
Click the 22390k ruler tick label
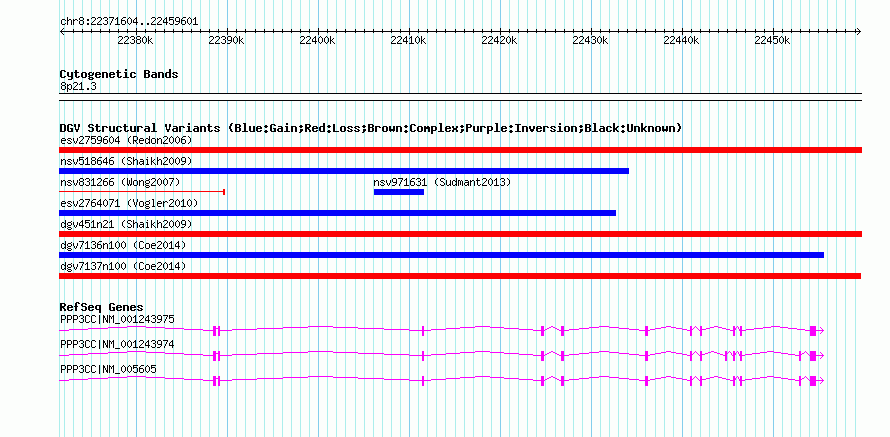point(226,40)
